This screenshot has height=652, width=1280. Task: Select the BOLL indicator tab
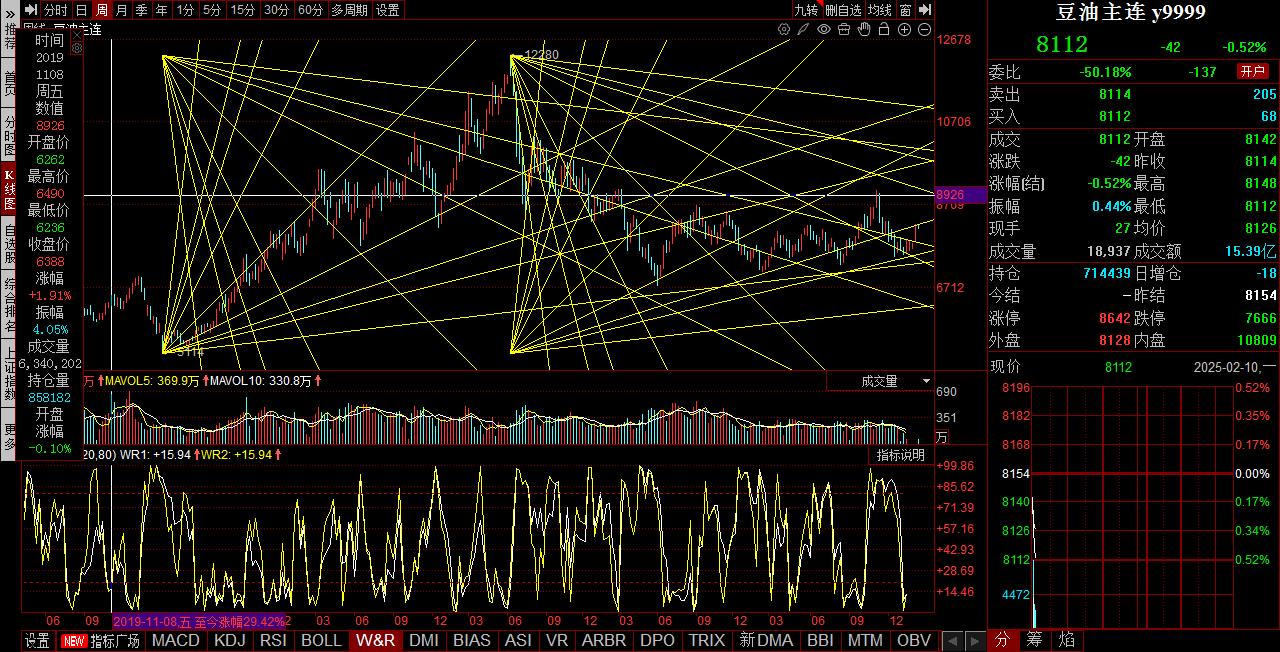coord(321,641)
